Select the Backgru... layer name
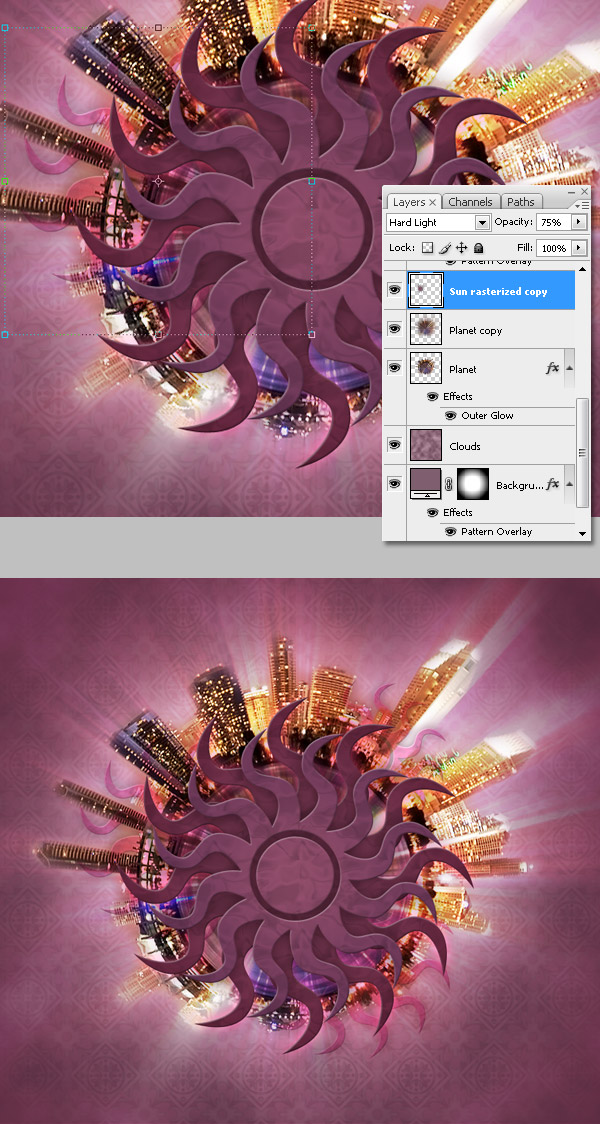 519,486
